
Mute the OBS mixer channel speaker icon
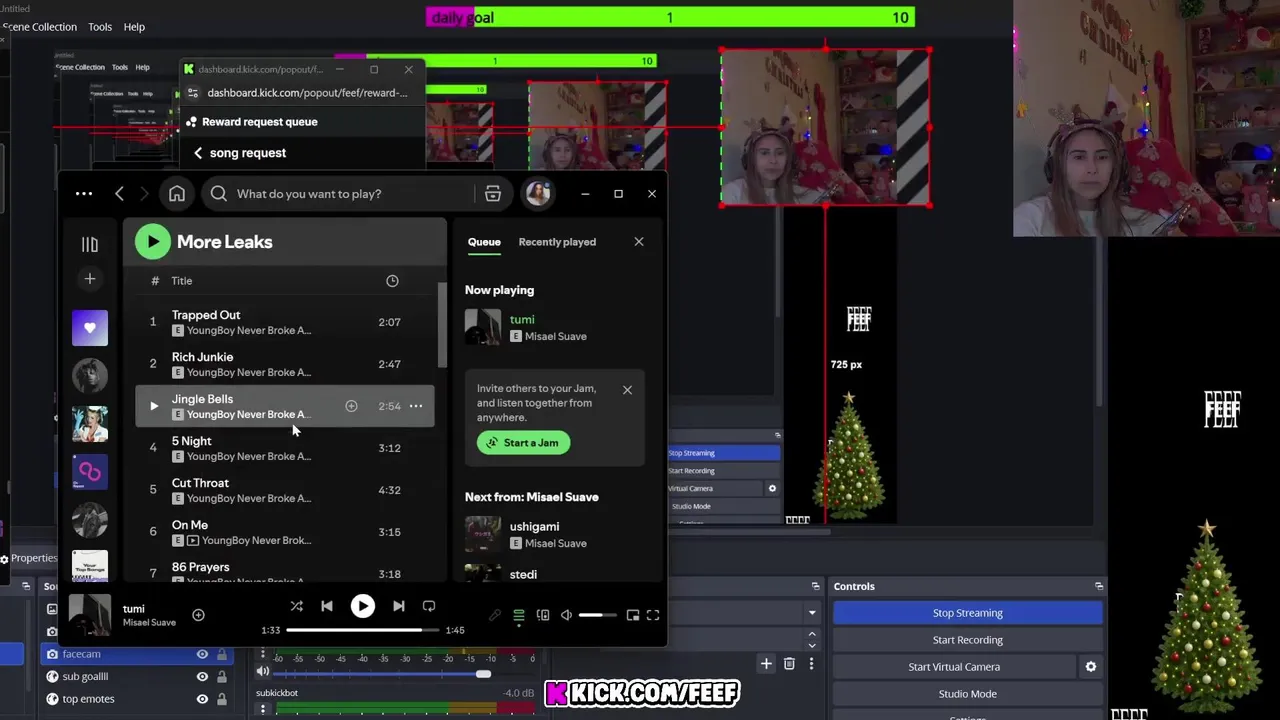point(263,672)
